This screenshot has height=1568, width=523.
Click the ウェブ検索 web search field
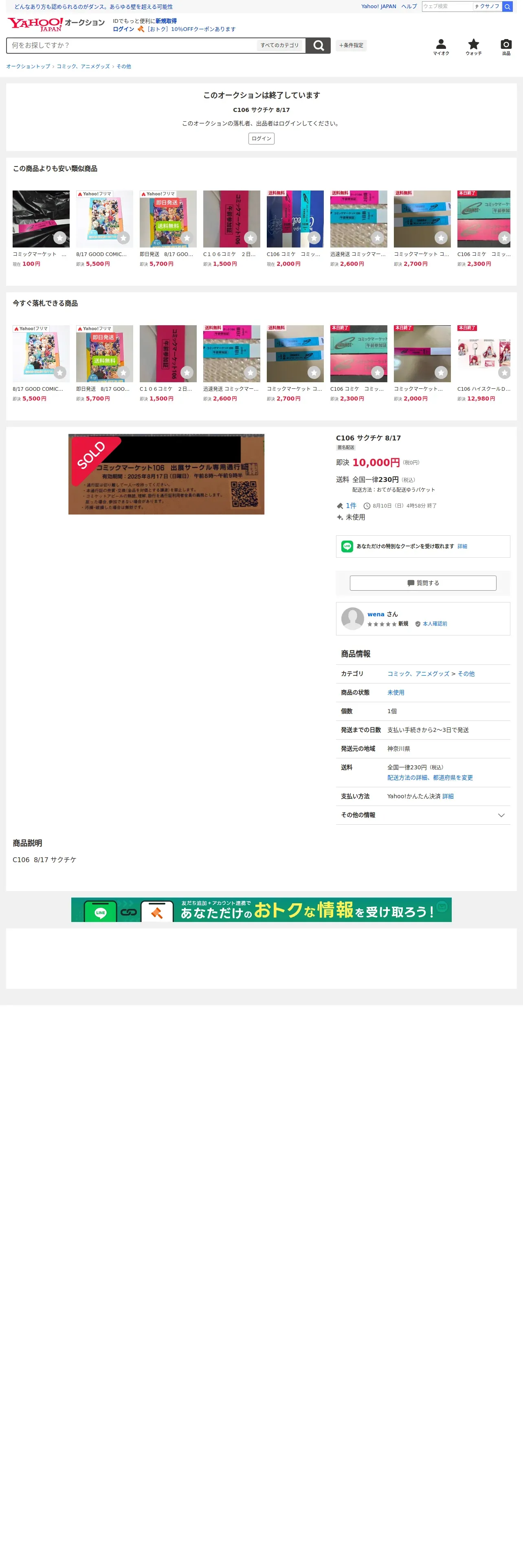pyautogui.click(x=447, y=7)
